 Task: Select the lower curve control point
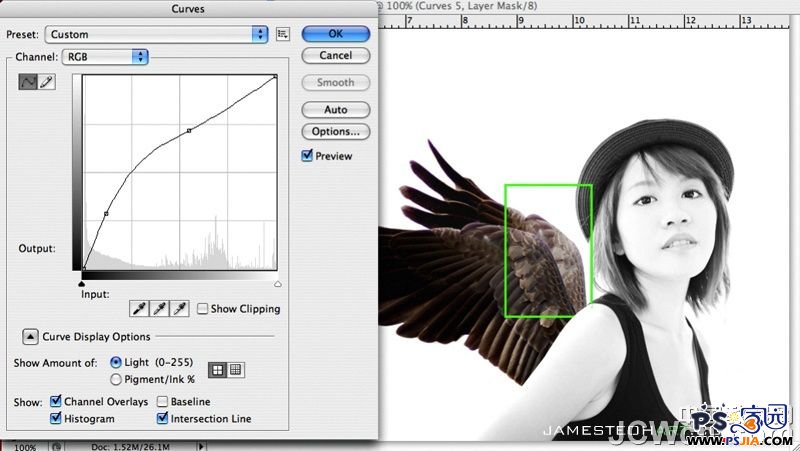tap(106, 213)
